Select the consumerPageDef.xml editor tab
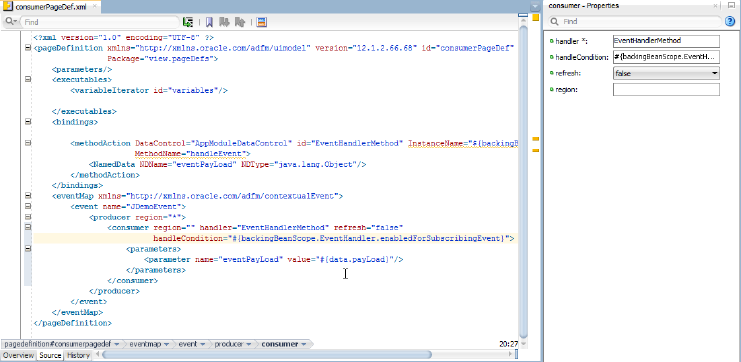741x362 pixels. click(51, 7)
